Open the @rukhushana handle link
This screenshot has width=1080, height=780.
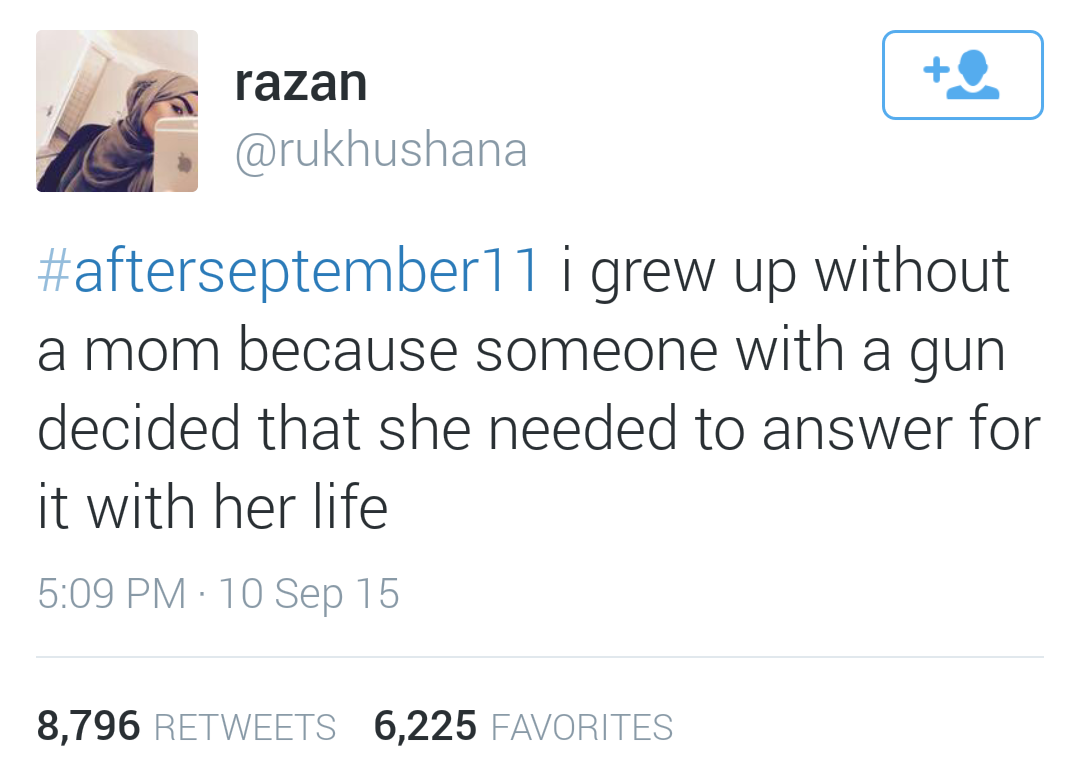click(380, 150)
